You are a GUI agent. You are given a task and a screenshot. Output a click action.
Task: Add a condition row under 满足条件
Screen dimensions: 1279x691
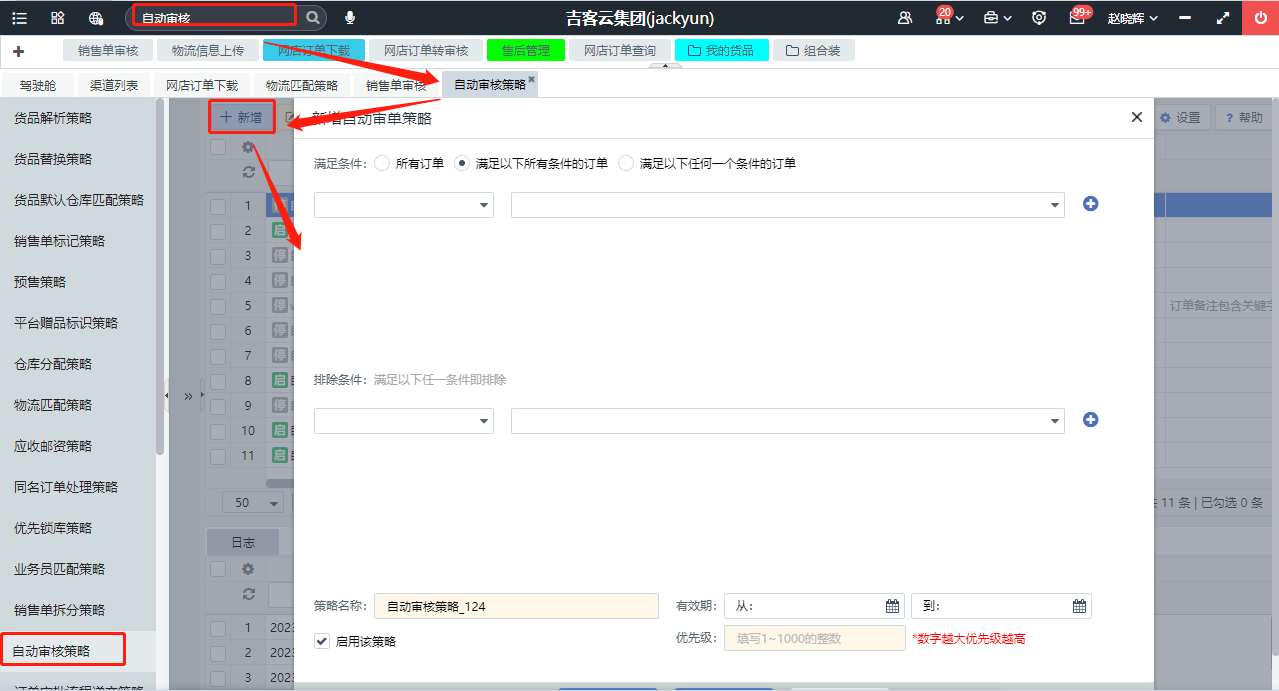1091,204
